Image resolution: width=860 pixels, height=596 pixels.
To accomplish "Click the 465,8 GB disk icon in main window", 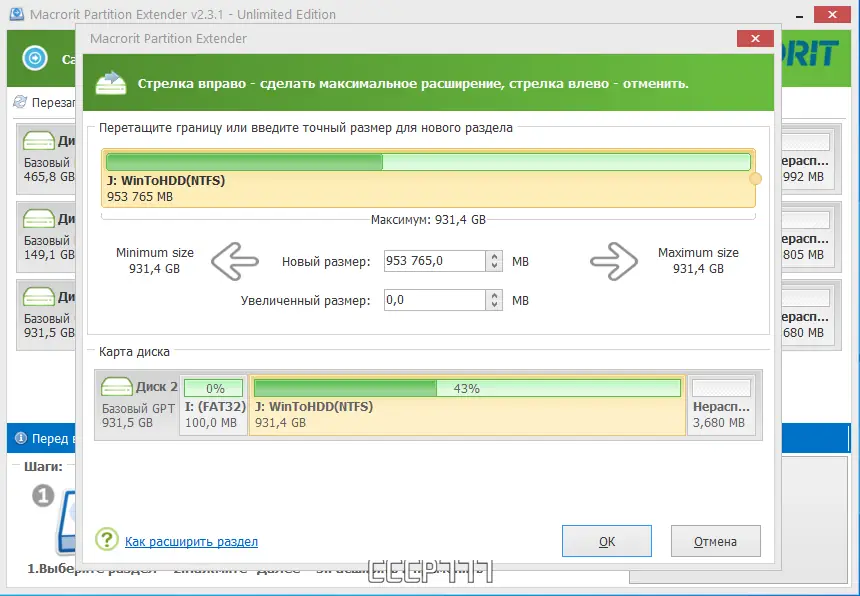I will pos(39,141).
